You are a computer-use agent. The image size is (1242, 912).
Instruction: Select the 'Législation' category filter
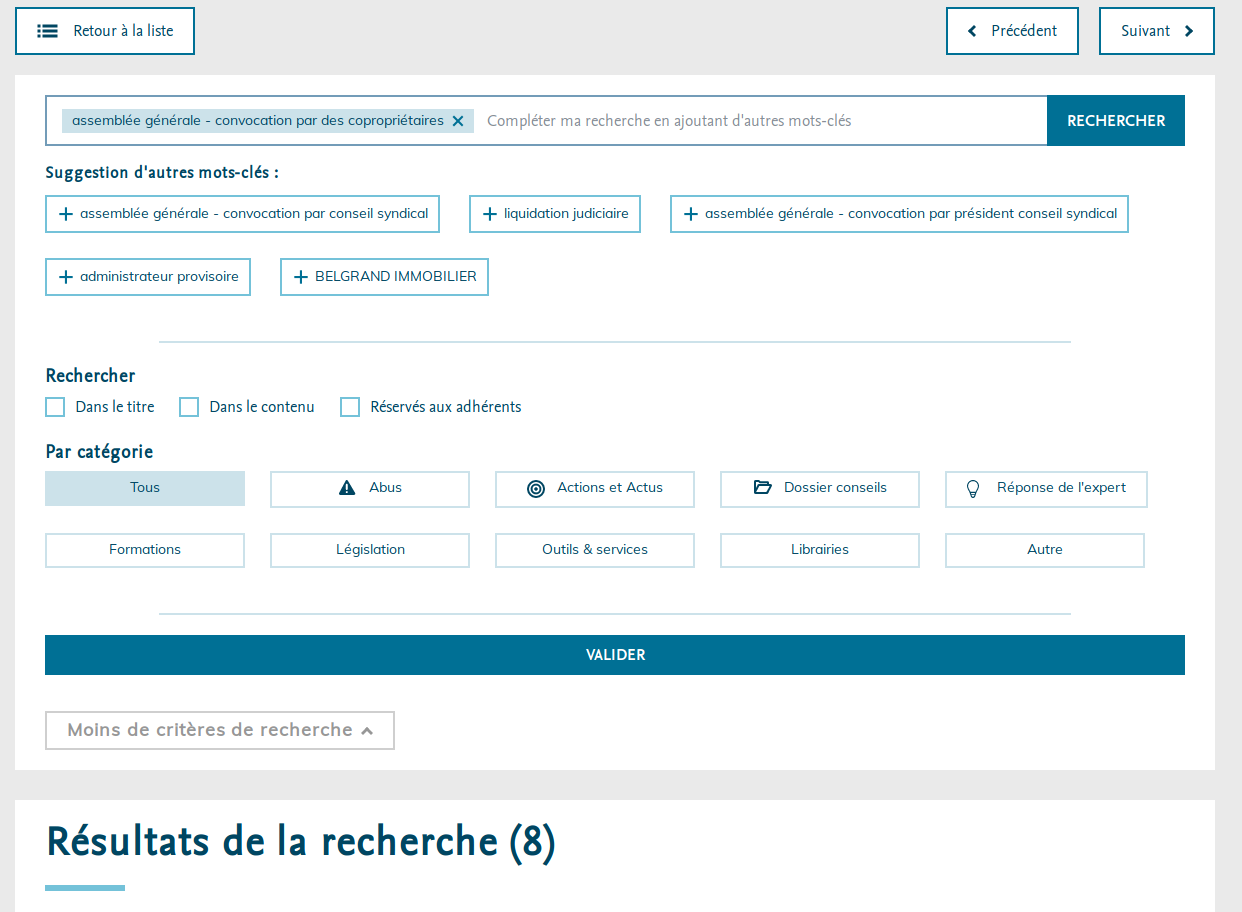click(370, 550)
